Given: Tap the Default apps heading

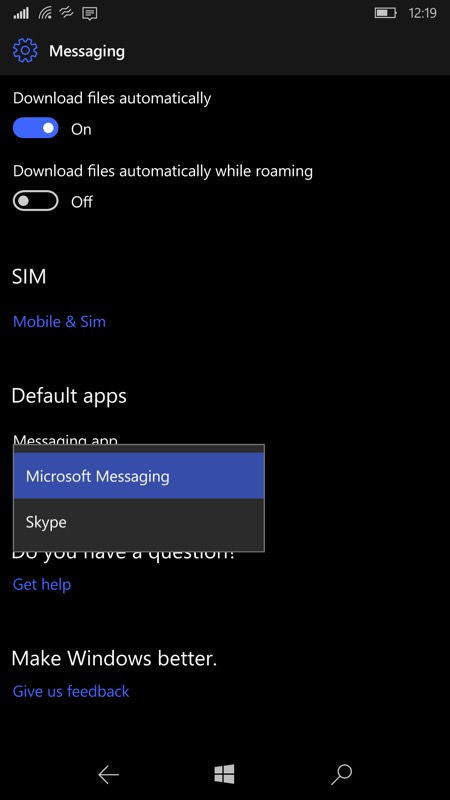Looking at the screenshot, I should pyautogui.click(x=69, y=396).
